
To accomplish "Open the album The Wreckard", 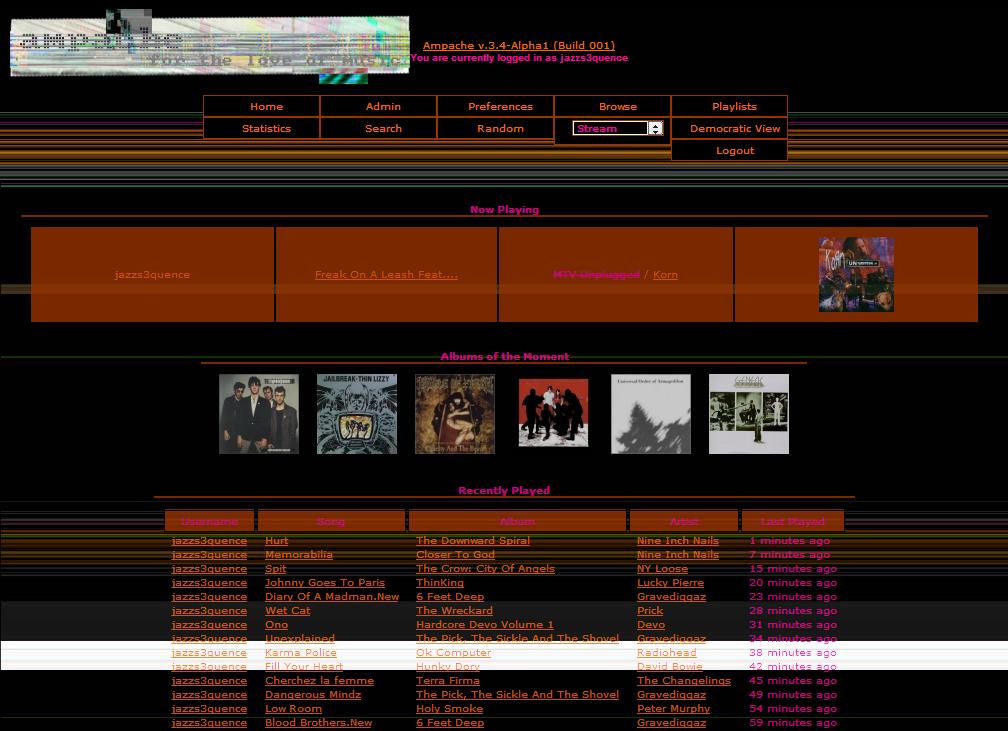I will pos(454,611).
